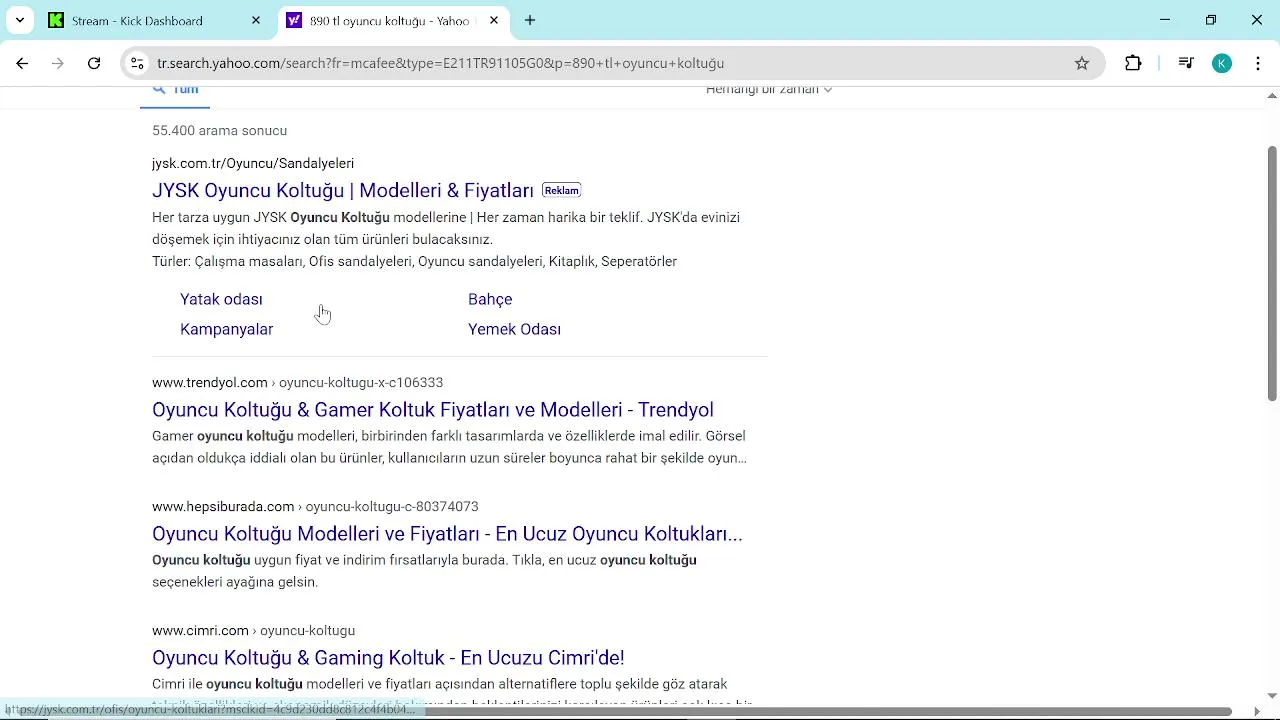Screen dimensions: 1280x720
Task: Close the Yahoo search tab
Action: [x=494, y=20]
